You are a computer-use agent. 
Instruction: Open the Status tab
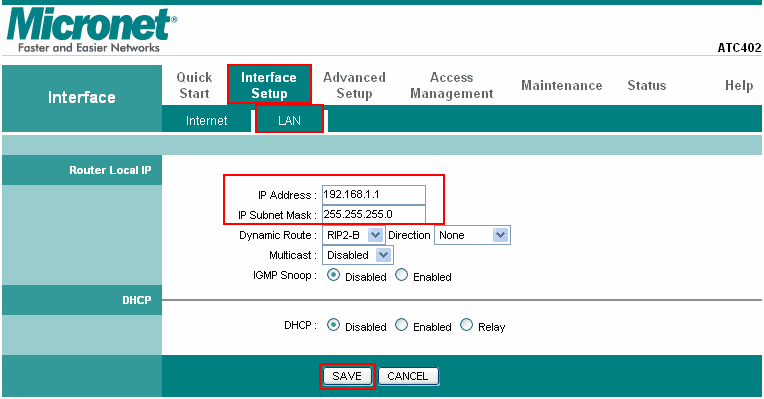click(x=646, y=85)
